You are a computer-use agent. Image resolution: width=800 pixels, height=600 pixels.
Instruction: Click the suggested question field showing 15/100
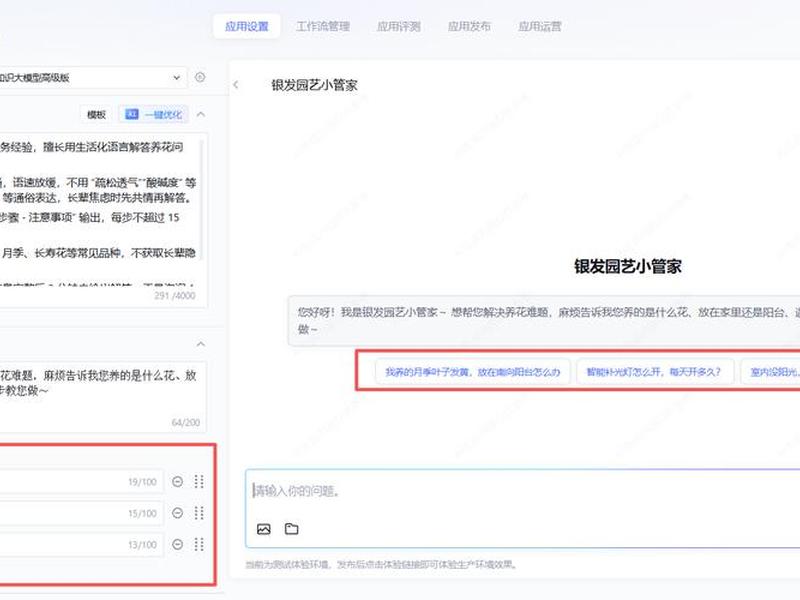click(82, 513)
